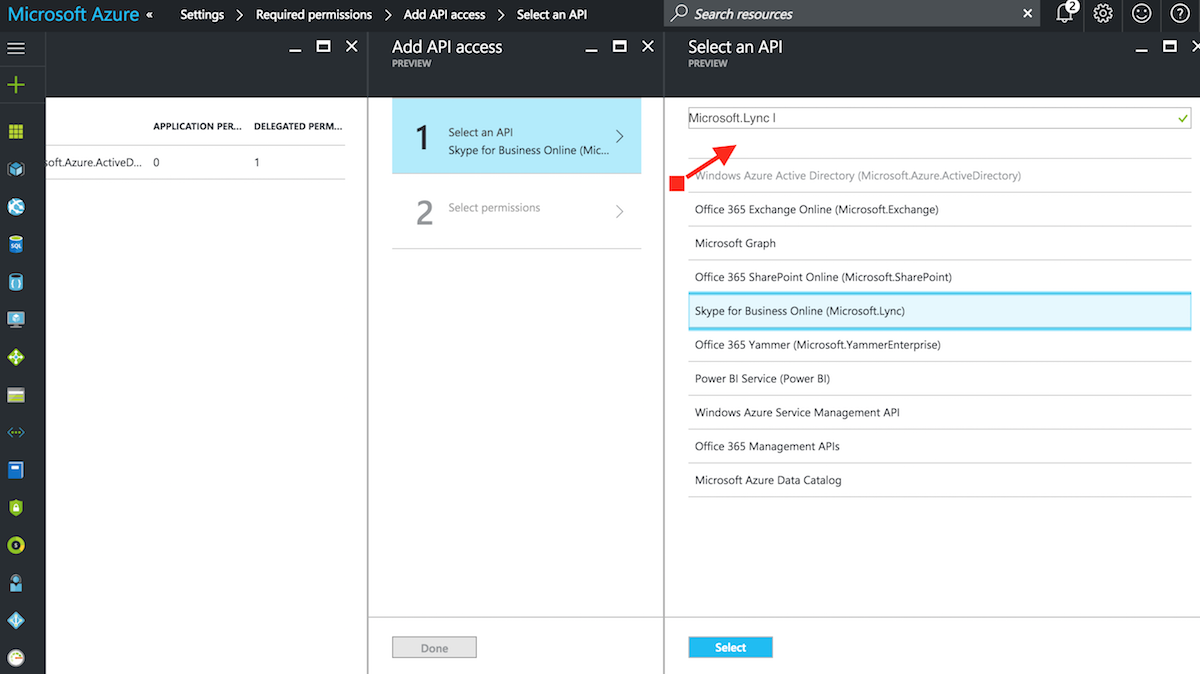This screenshot has height=674, width=1200.
Task: Open Resource groups cube icon in sidebar
Action: pyautogui.click(x=16, y=169)
